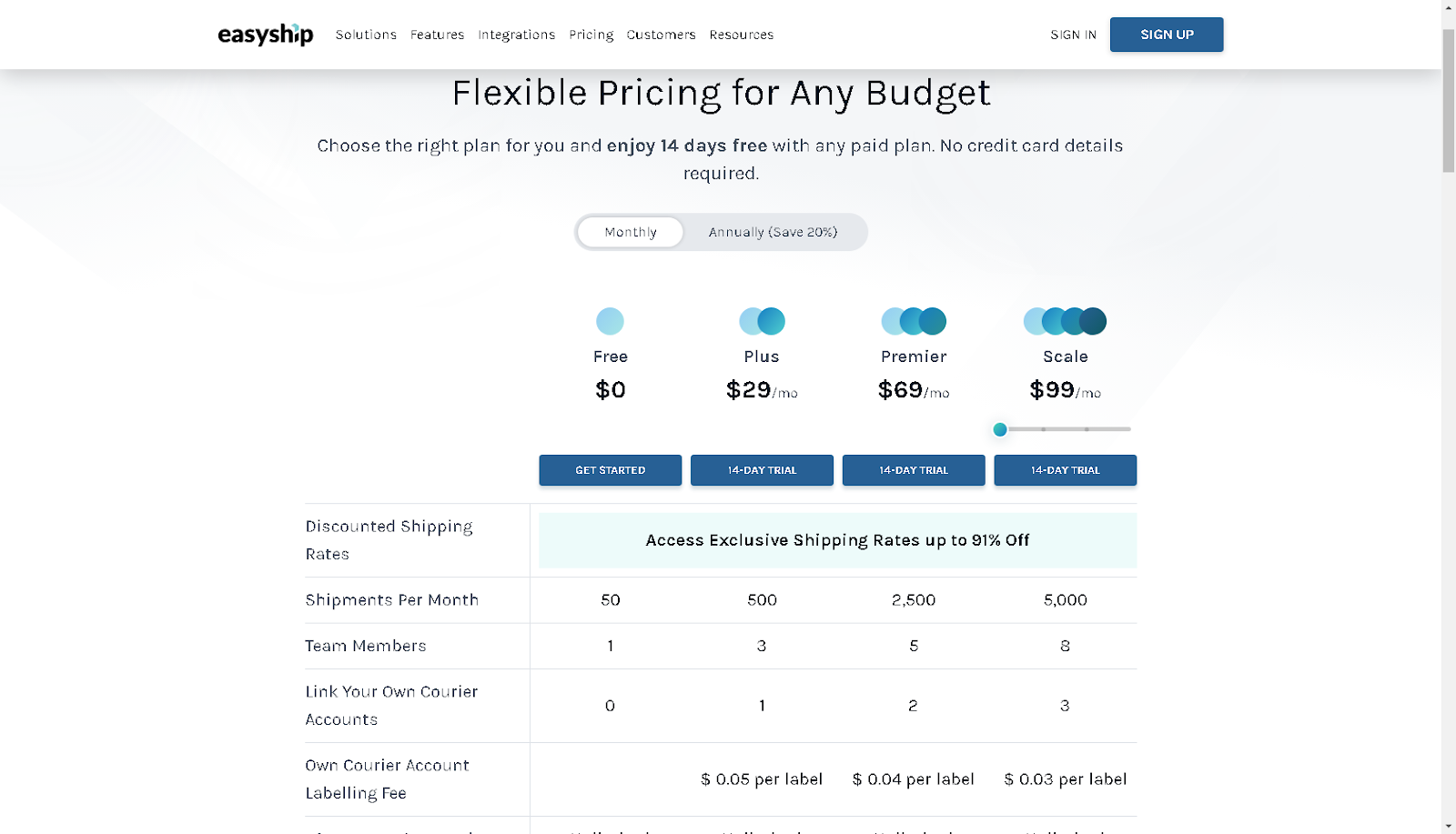The image size is (1456, 834).
Task: Select the Free plan circle icon
Action: click(x=610, y=320)
